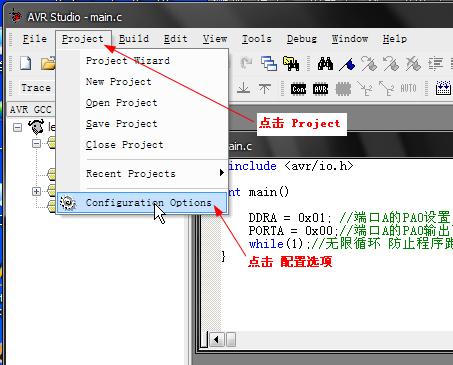This screenshot has height=365, width=453.
Task: Toggle bookmark with the blue flag icon
Action: point(347,64)
